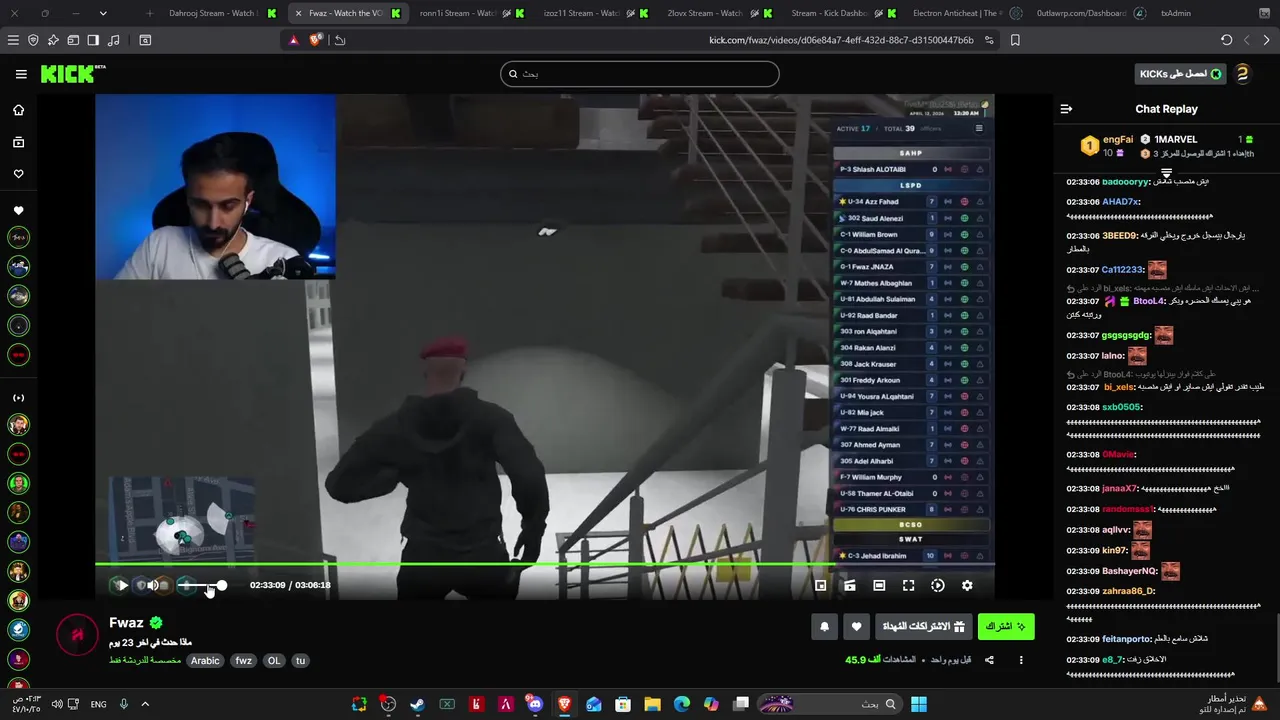
Task: Show hidden system tray icons
Action: click(x=145, y=704)
